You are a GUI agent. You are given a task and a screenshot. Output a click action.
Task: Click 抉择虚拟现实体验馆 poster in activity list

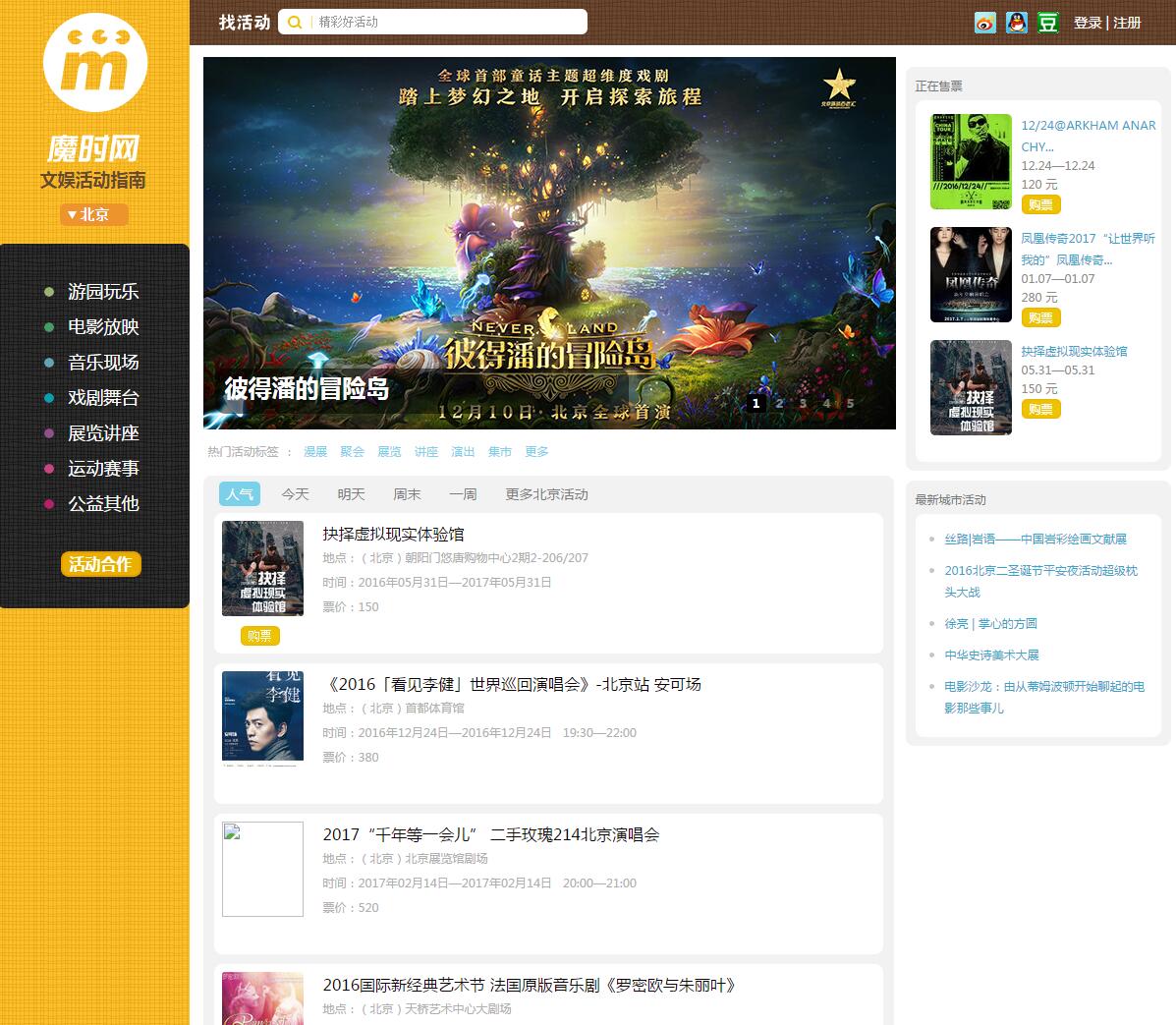pyautogui.click(x=262, y=568)
